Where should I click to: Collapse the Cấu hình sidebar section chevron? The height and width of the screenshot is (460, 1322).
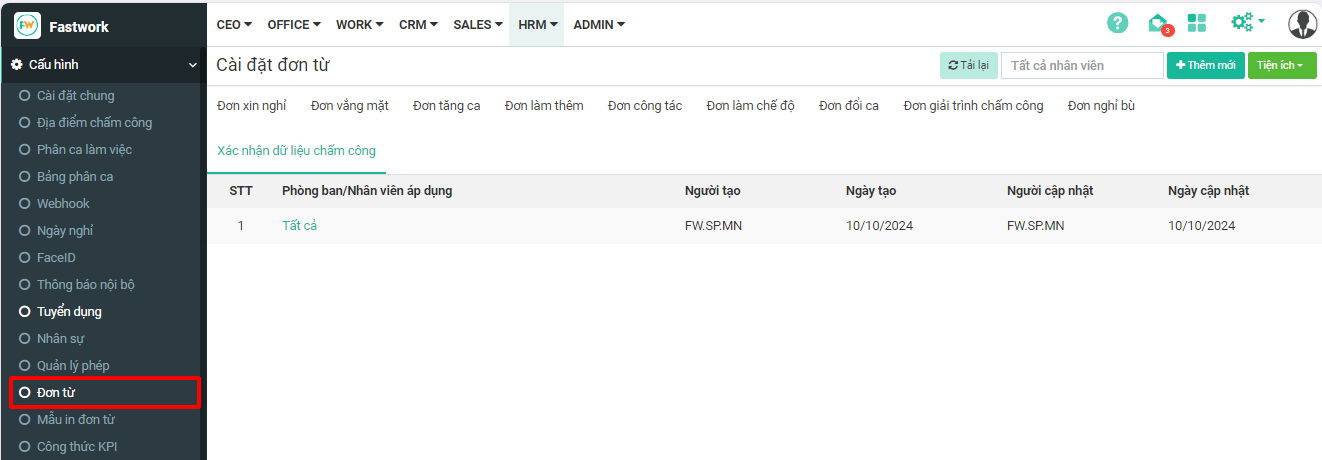point(193,65)
